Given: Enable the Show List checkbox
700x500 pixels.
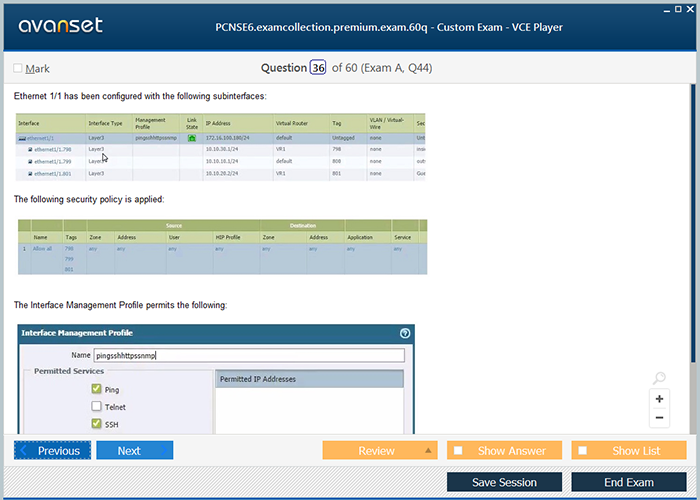Looking at the screenshot, I should [584, 451].
